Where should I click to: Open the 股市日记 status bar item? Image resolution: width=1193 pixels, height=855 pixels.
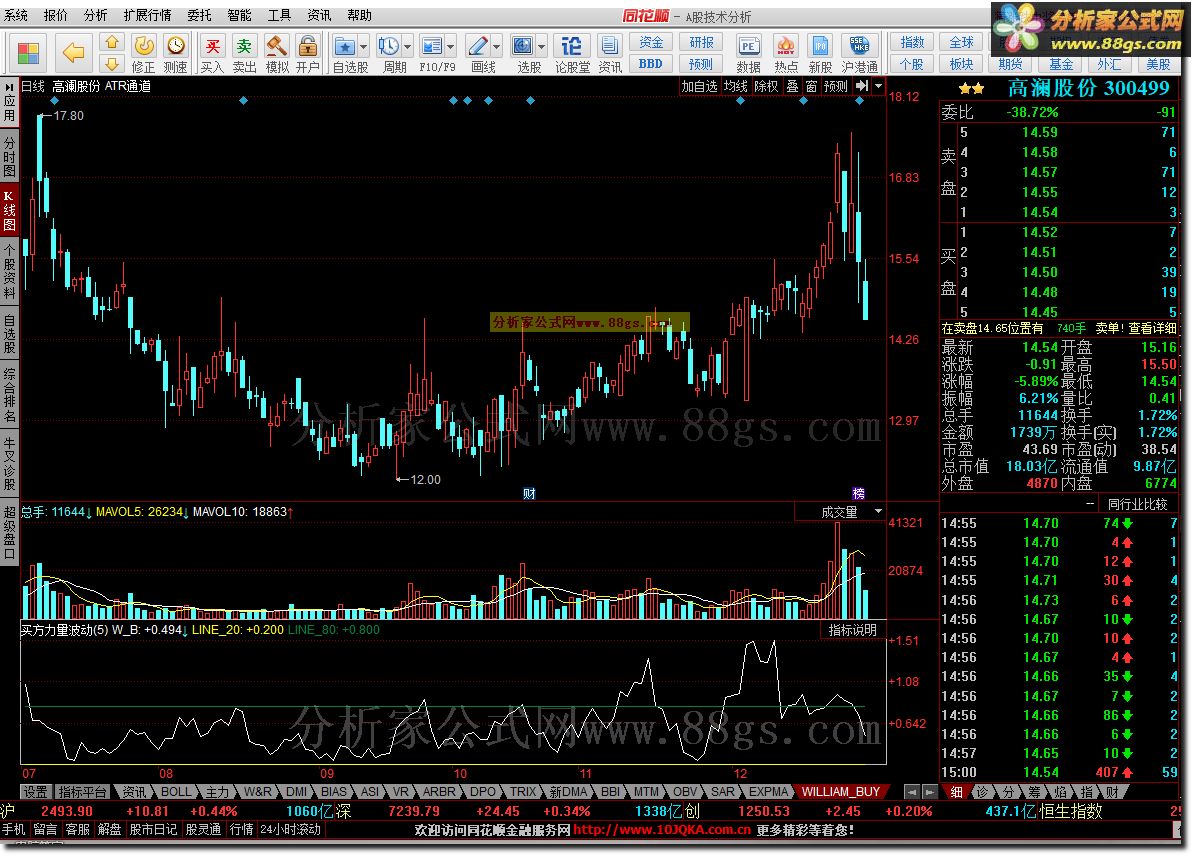click(153, 829)
